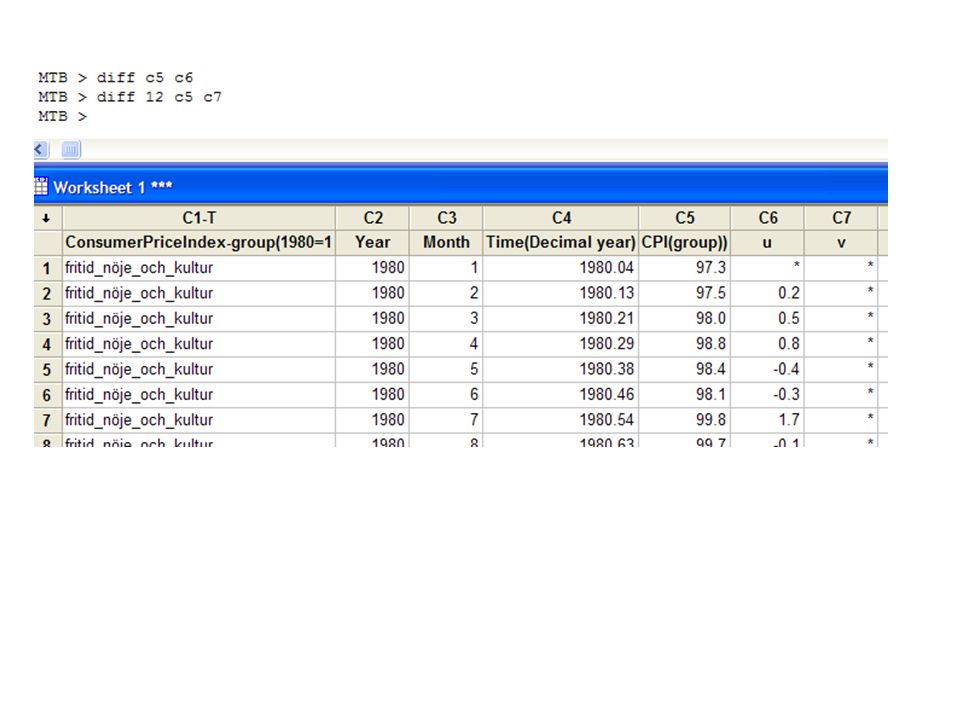Click the Year 1980 cell in row 2
The image size is (960, 720).
click(373, 294)
